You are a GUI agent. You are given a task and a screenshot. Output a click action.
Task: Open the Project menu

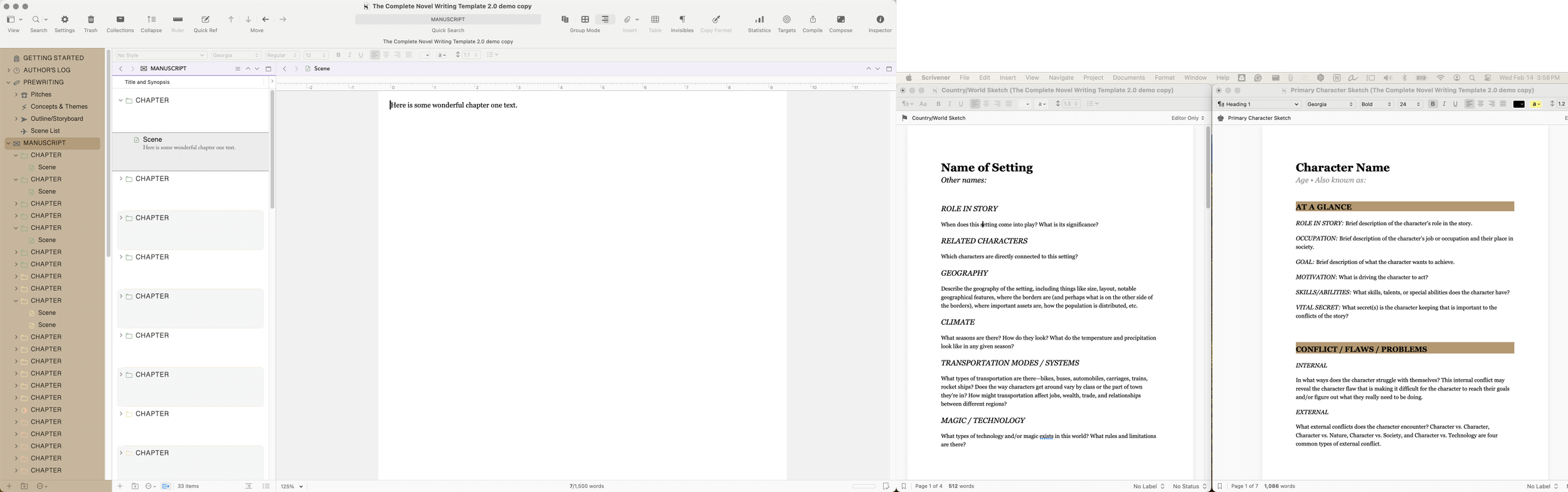1093,78
